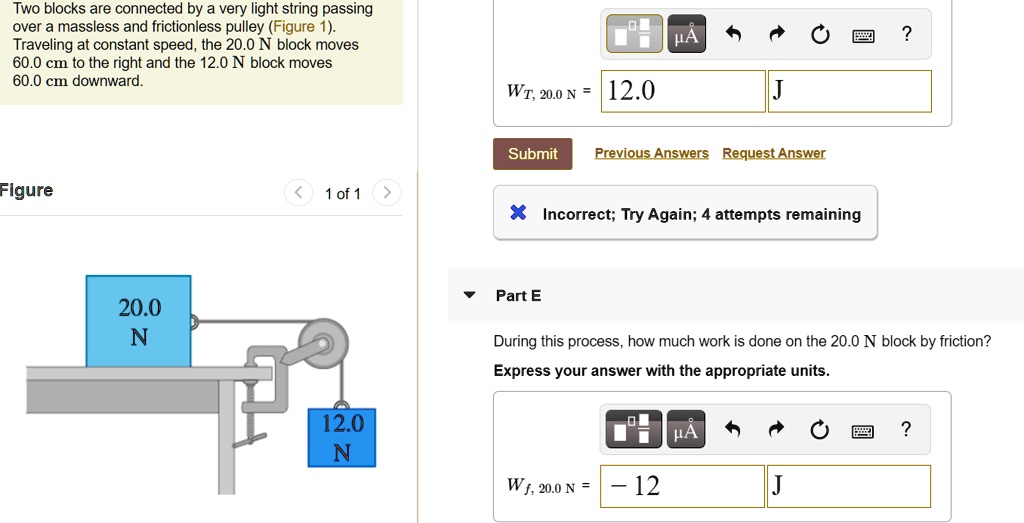Viewport: 1024px width, 523px height.
Task: Show keyboard shortcuts in Part E toolbar
Action: click(x=863, y=430)
